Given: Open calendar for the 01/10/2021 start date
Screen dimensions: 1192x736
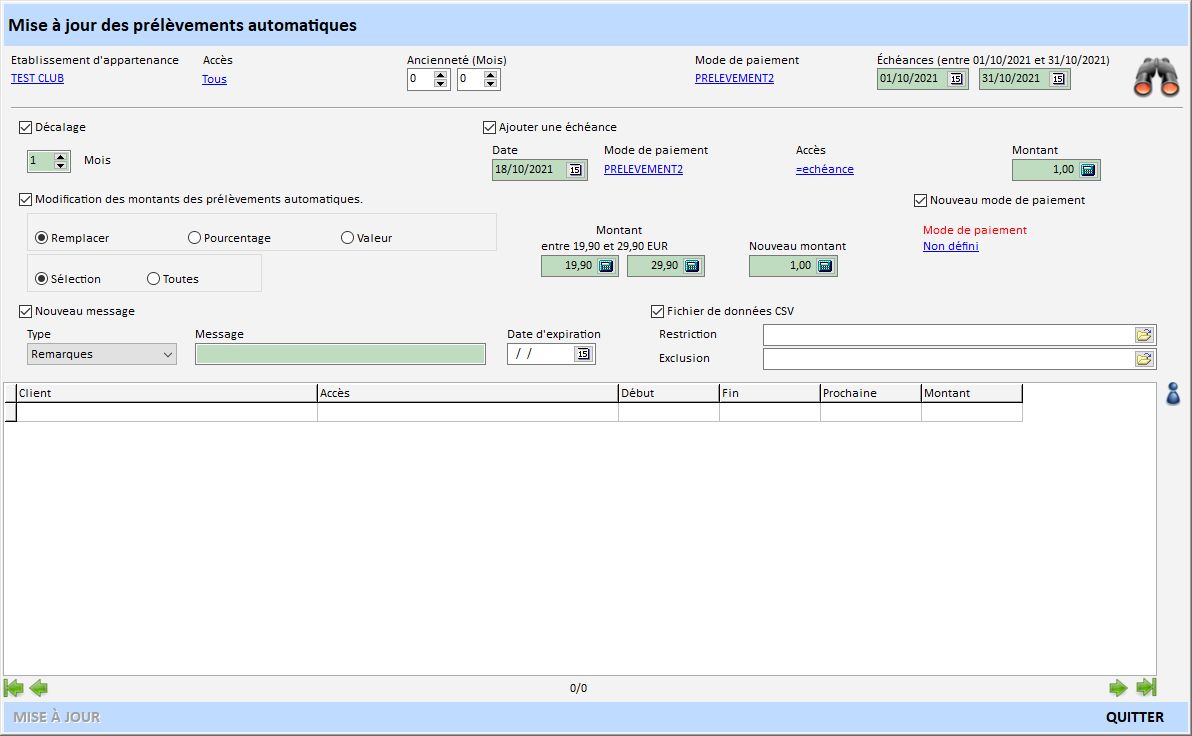Looking at the screenshot, I should 956,79.
